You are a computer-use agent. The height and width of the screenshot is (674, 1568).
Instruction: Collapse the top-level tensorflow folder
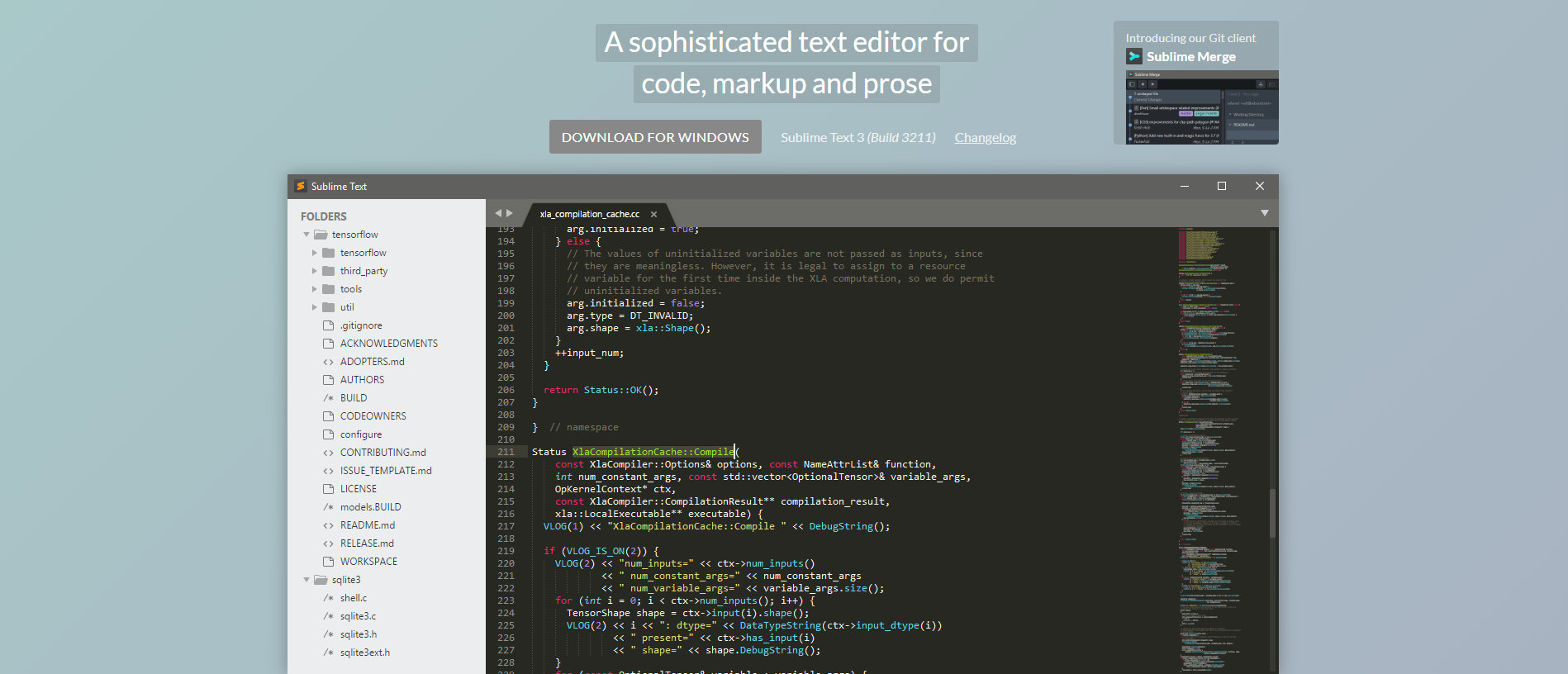point(306,235)
